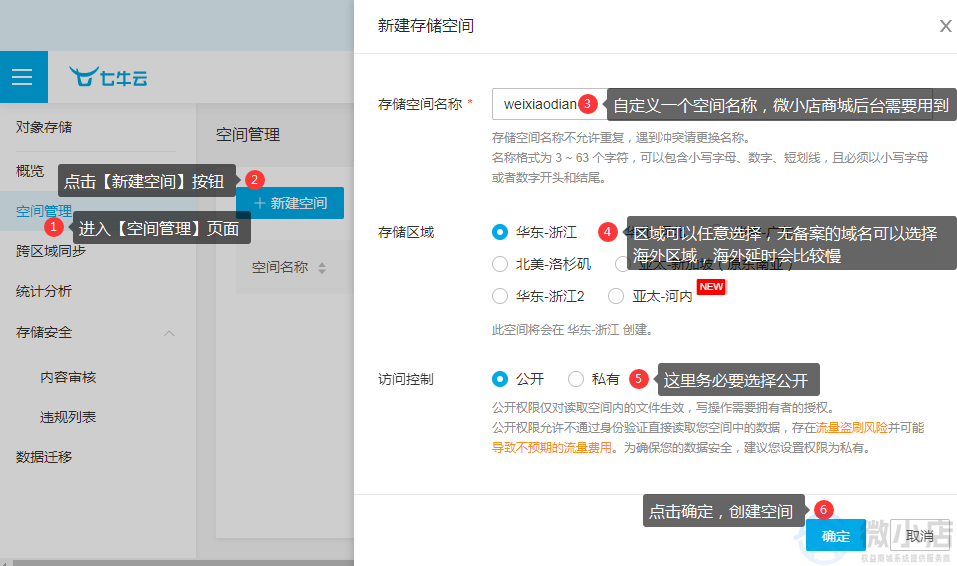Select 华东-浙江 storage region

click(x=500, y=232)
